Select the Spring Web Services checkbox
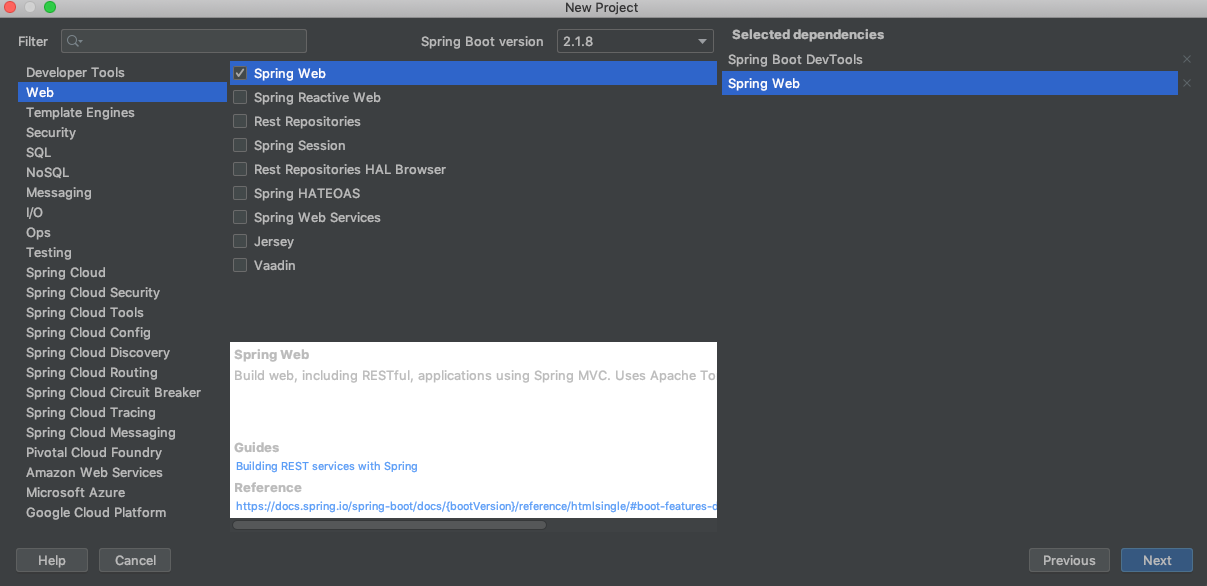The image size is (1207, 586). click(x=240, y=217)
